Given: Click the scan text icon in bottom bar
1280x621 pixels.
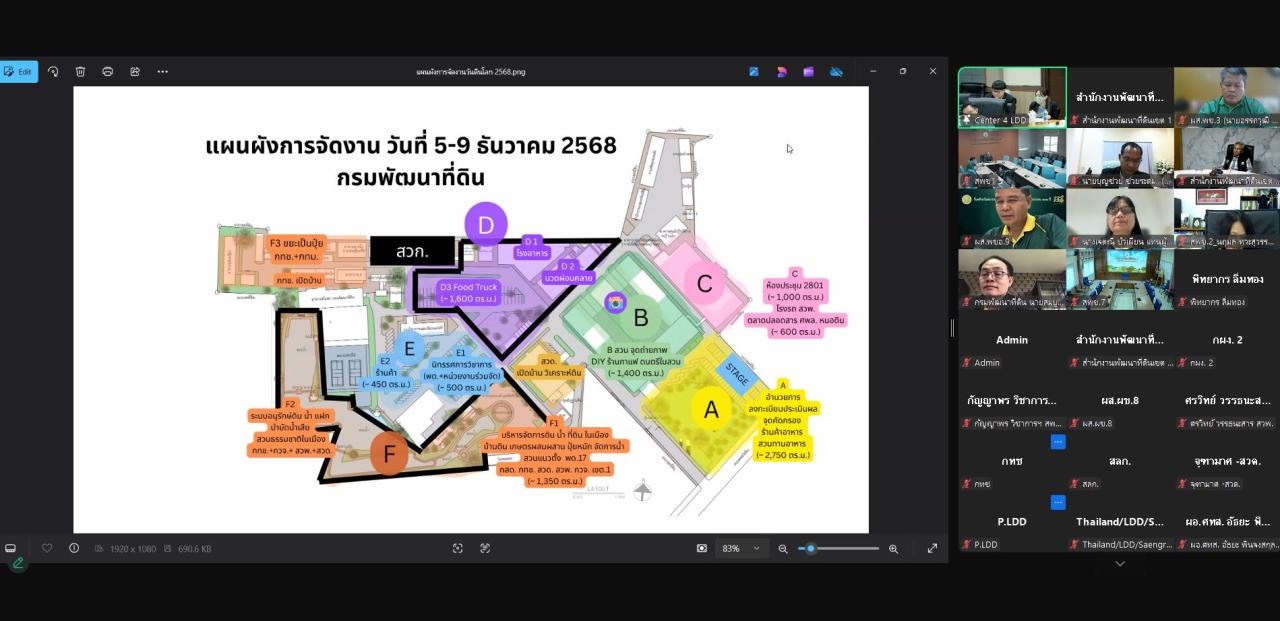Looking at the screenshot, I should pyautogui.click(x=485, y=548).
